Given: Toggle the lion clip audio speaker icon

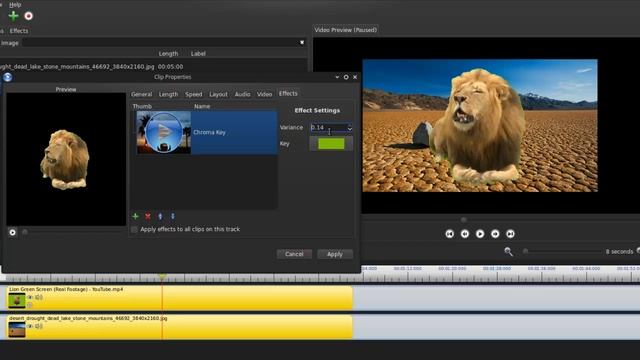Looking at the screenshot, I should (x=39, y=297).
